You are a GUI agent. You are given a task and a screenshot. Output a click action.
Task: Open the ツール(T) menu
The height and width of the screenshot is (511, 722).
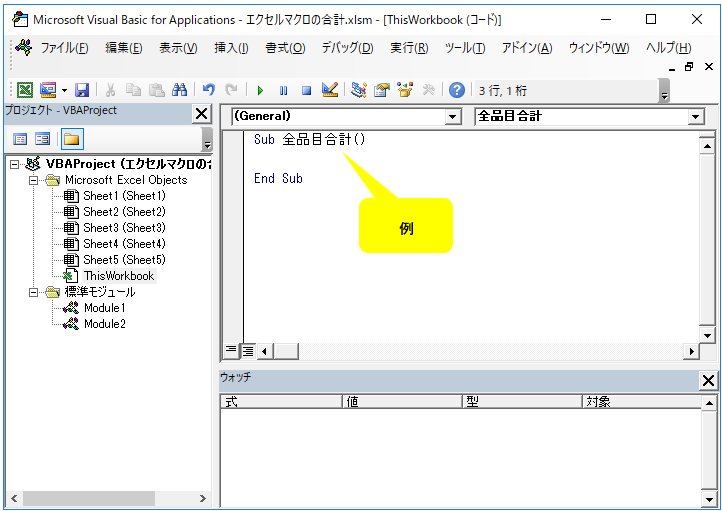(x=465, y=48)
